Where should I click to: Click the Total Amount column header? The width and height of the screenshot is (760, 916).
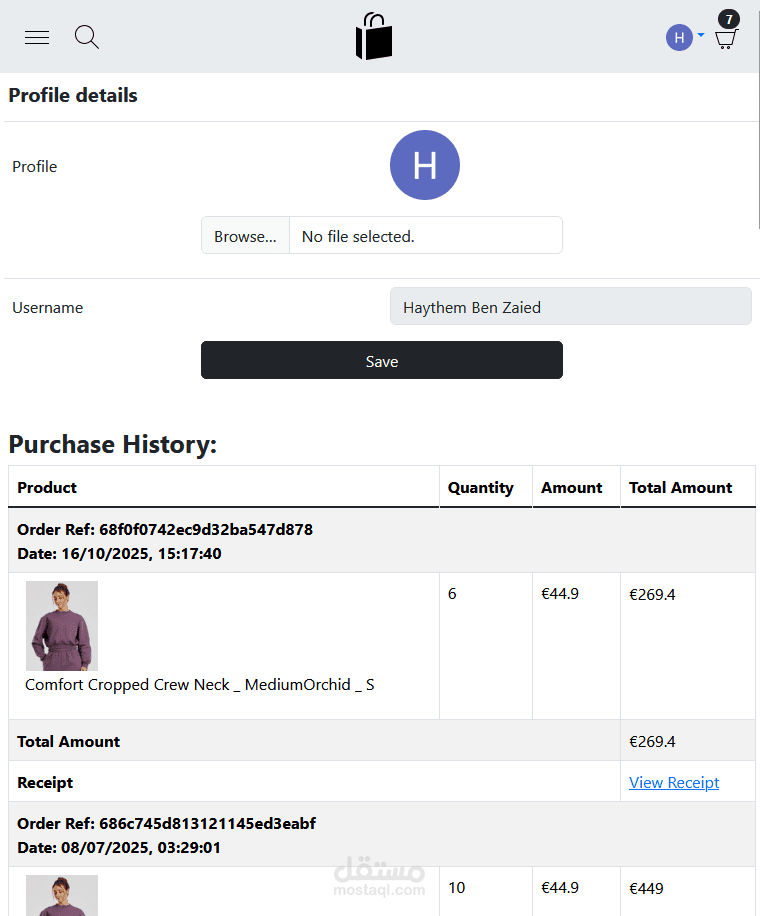click(680, 487)
